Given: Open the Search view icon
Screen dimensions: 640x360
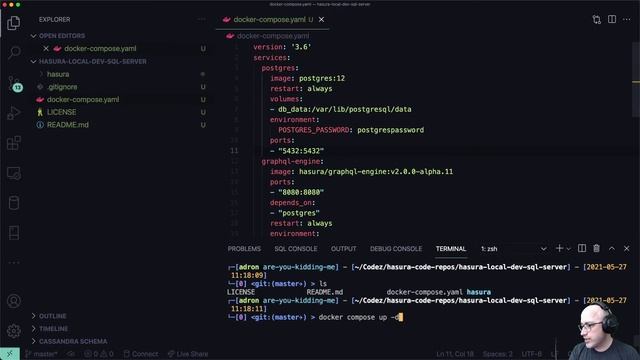Looking at the screenshot, I should pos(13,52).
